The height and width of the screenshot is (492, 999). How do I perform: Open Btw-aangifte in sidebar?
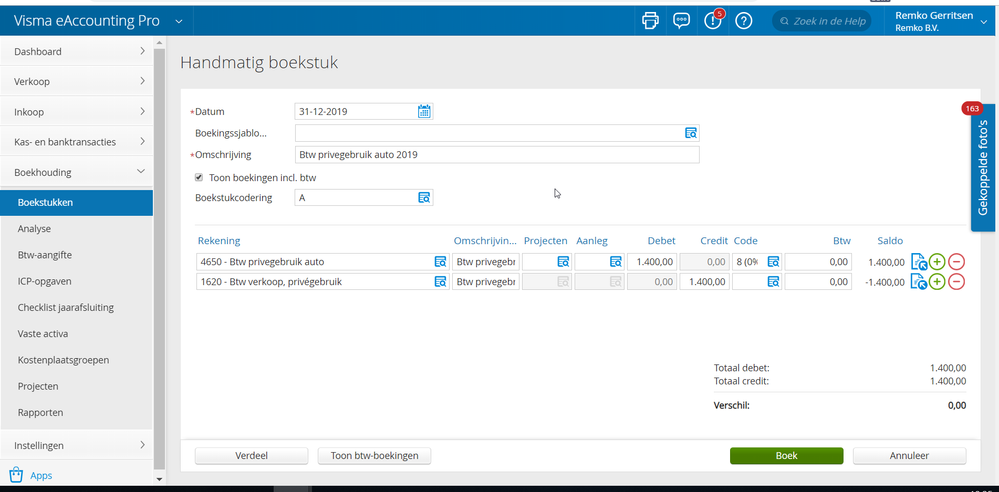coord(45,255)
